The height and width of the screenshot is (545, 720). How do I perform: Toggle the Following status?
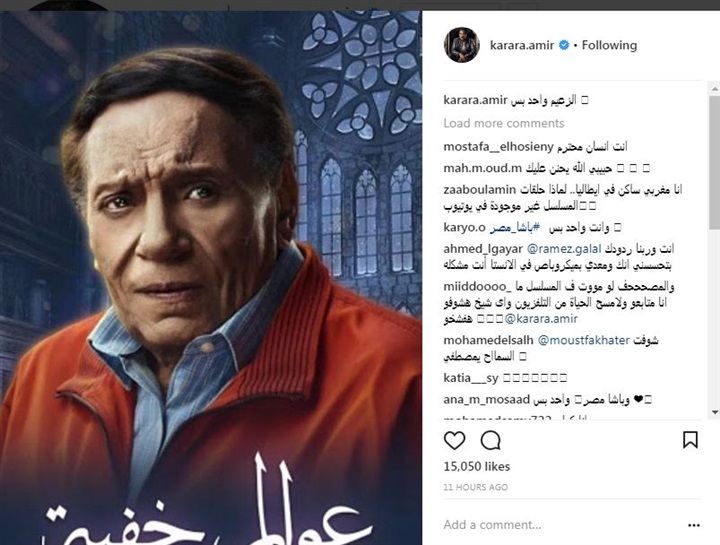pos(609,45)
